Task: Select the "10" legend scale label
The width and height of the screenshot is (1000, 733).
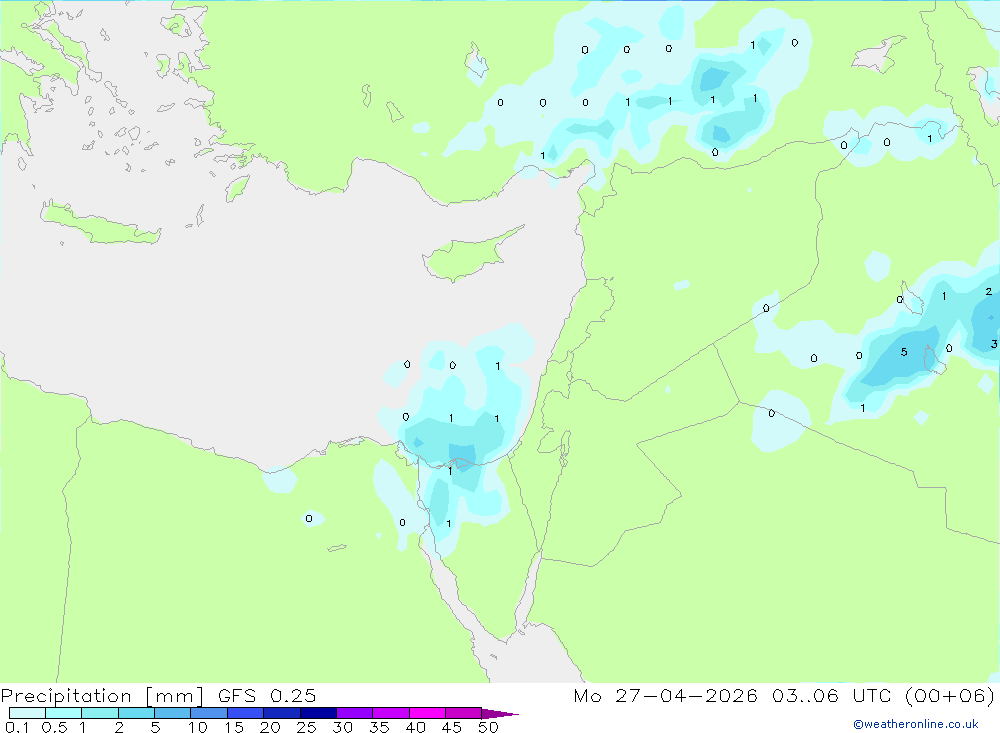Action: pyautogui.click(x=198, y=727)
